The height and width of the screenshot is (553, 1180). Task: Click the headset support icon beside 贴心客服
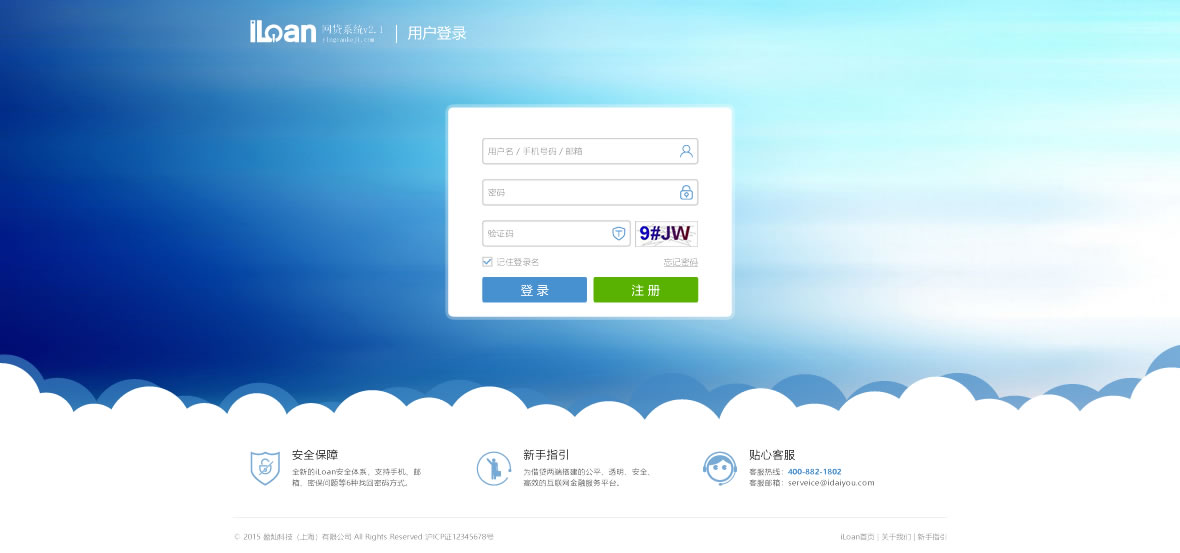tap(720, 468)
